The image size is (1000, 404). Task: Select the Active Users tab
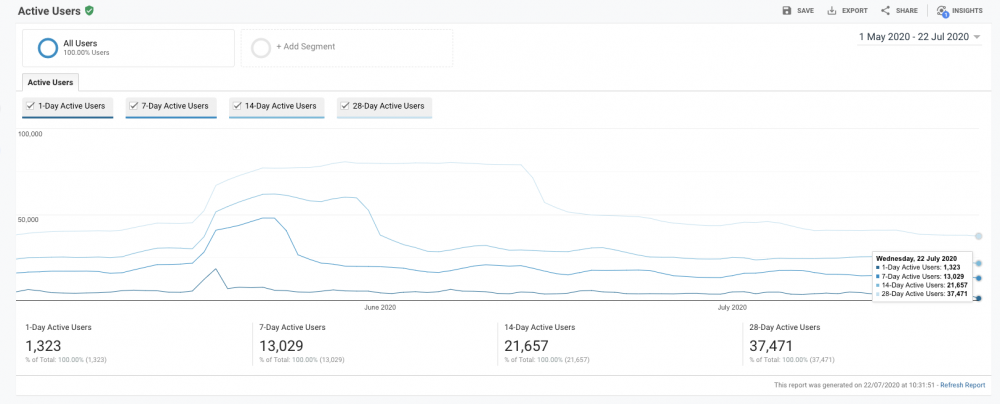[x=49, y=83]
